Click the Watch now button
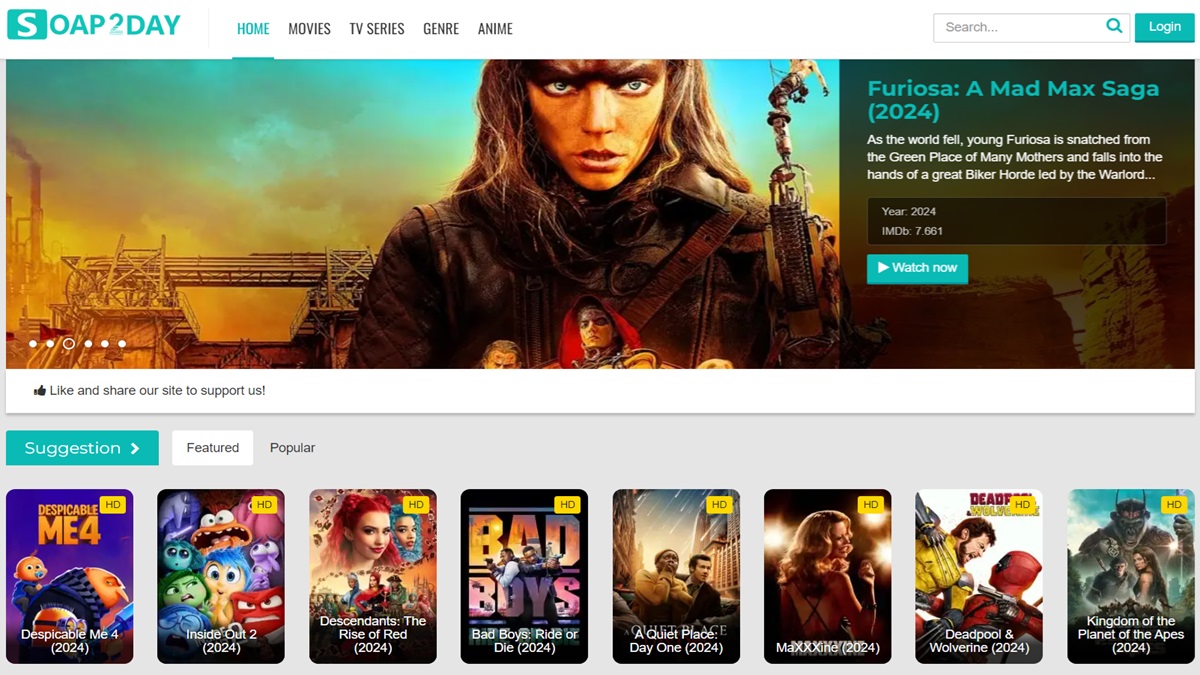 [917, 268]
